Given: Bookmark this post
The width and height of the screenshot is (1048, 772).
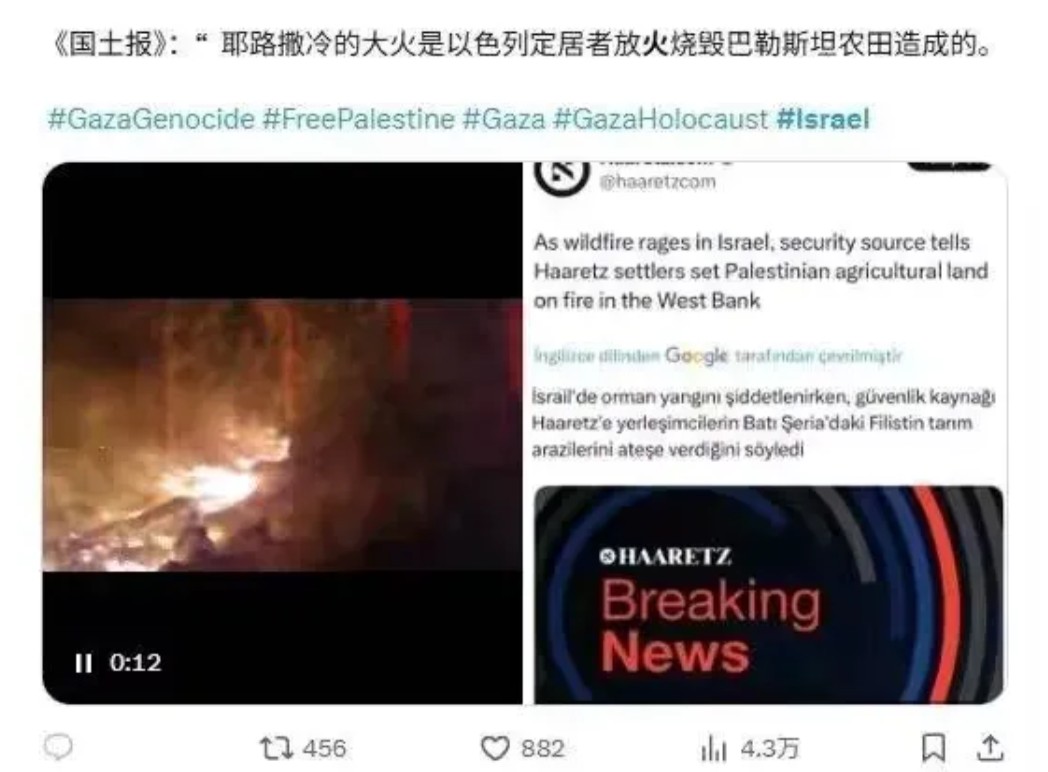Looking at the screenshot, I should pyautogui.click(x=933, y=748).
